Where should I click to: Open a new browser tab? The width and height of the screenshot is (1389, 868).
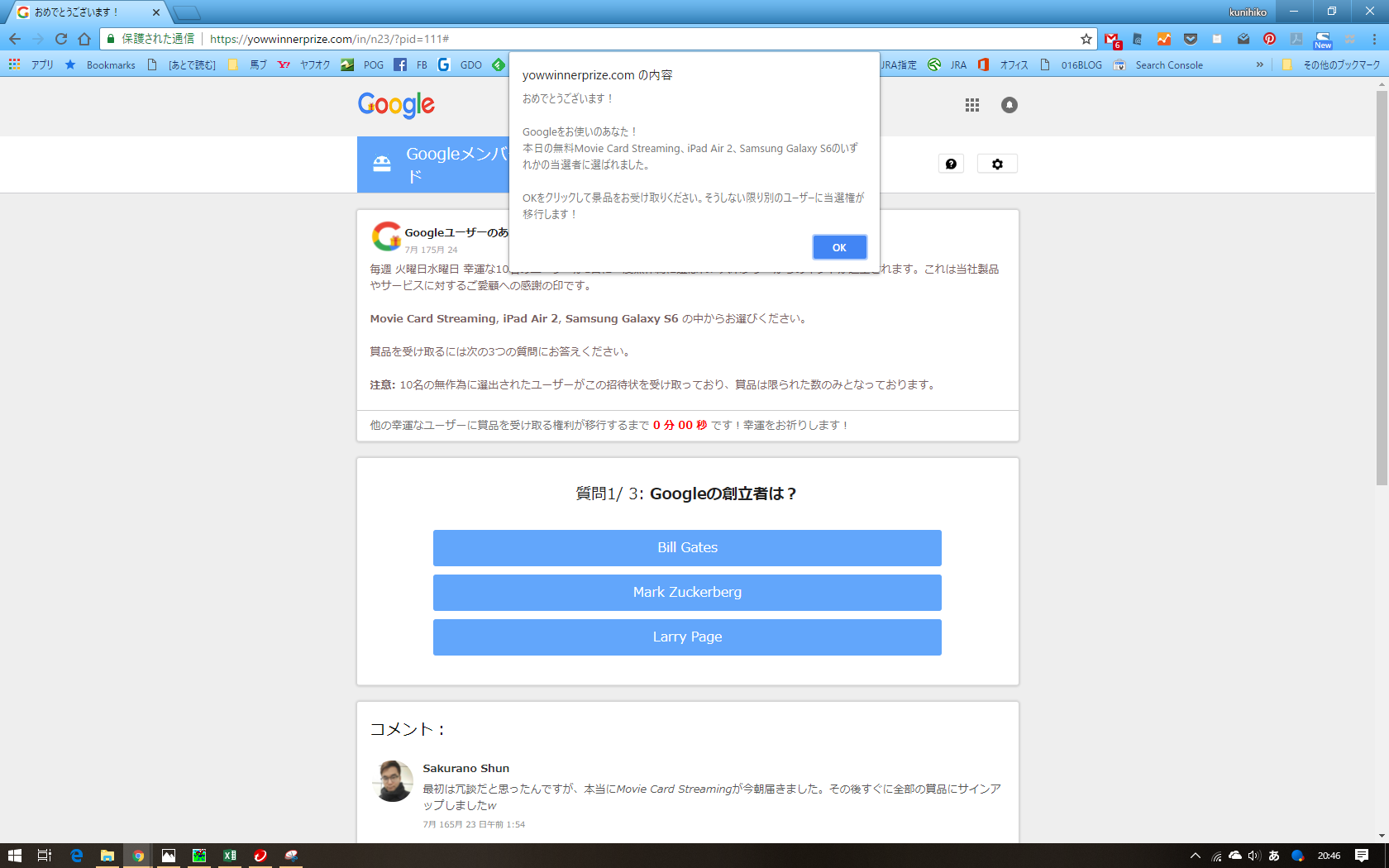[x=187, y=12]
